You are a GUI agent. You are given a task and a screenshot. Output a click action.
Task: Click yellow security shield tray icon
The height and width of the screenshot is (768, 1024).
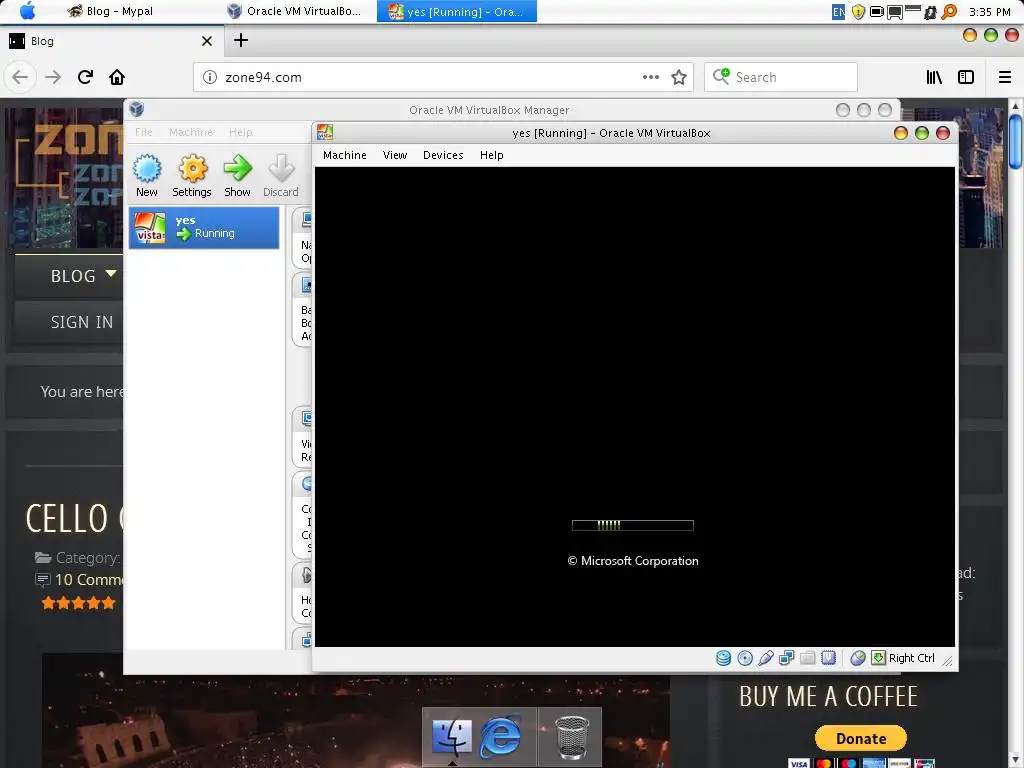858,12
